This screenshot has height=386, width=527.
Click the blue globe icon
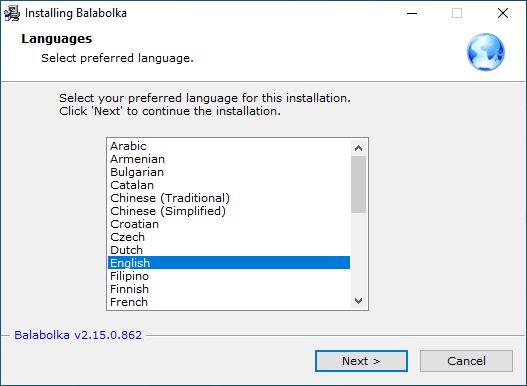[x=485, y=52]
